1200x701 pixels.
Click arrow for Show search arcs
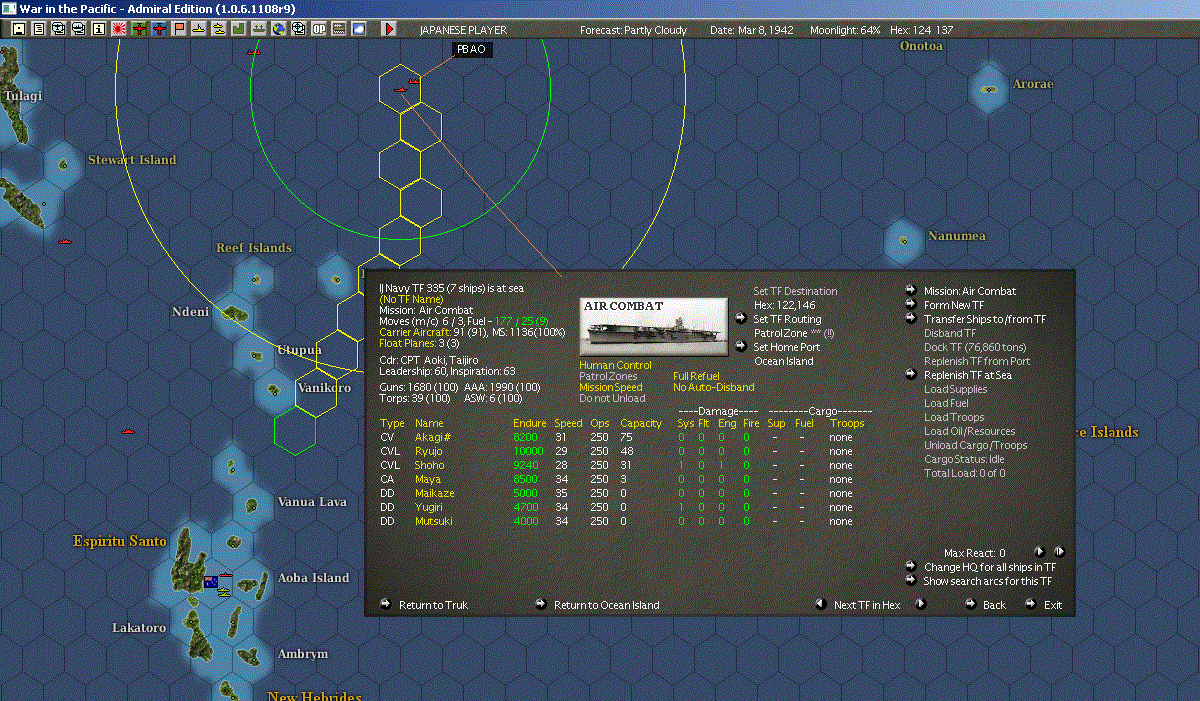(x=911, y=580)
